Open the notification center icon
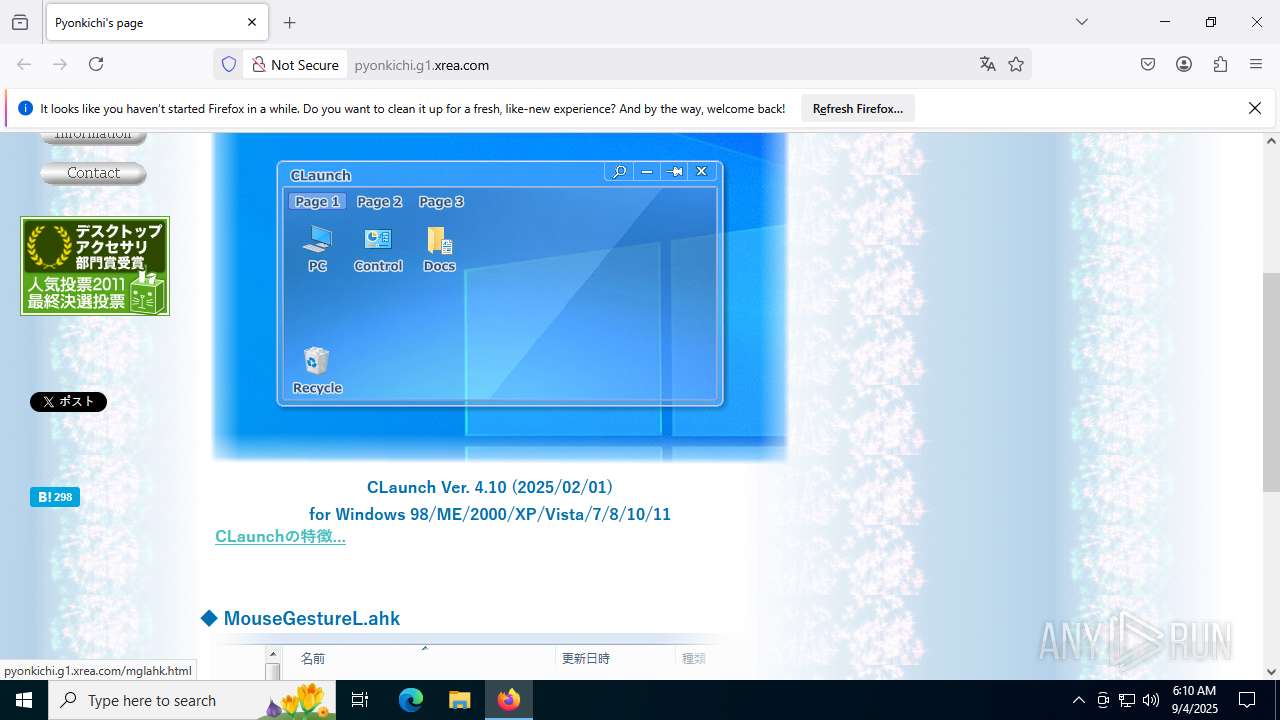 click(x=1247, y=700)
